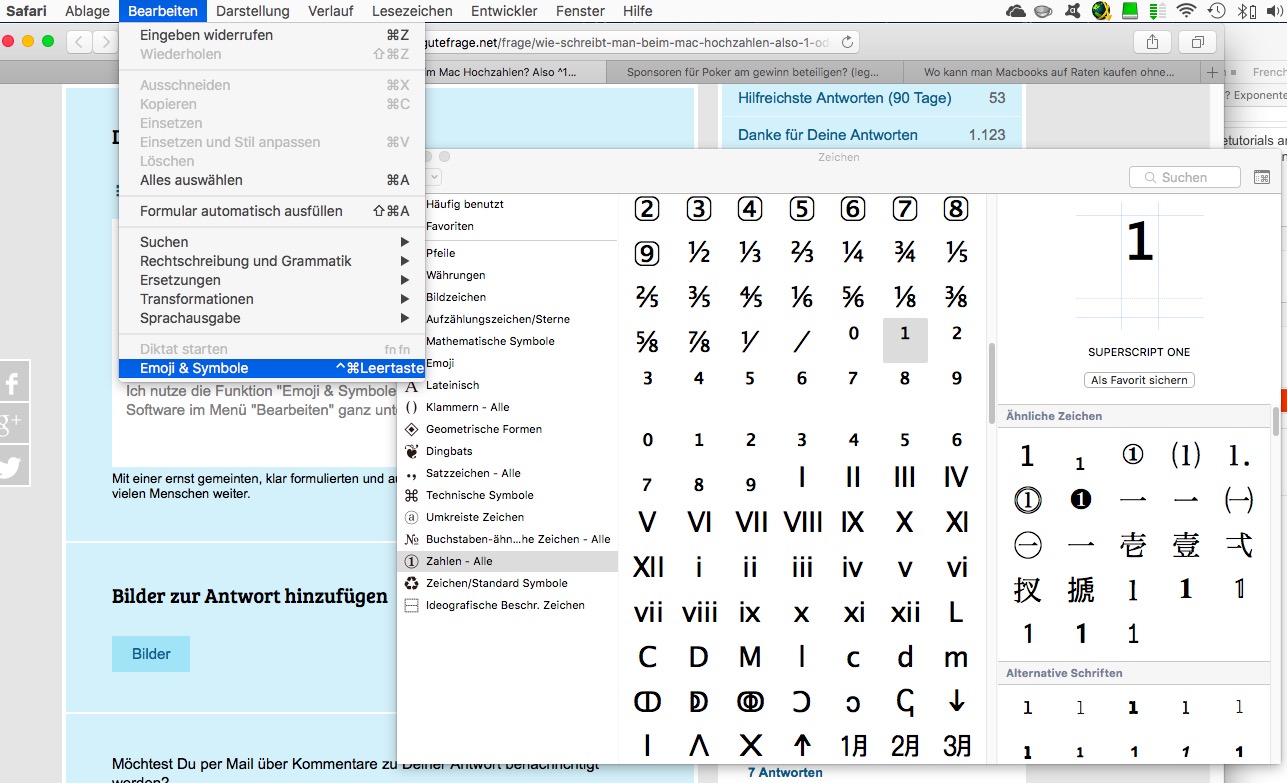1287x783 pixels.
Task: Click the Technische Symbole command-key icon
Action: [411, 495]
